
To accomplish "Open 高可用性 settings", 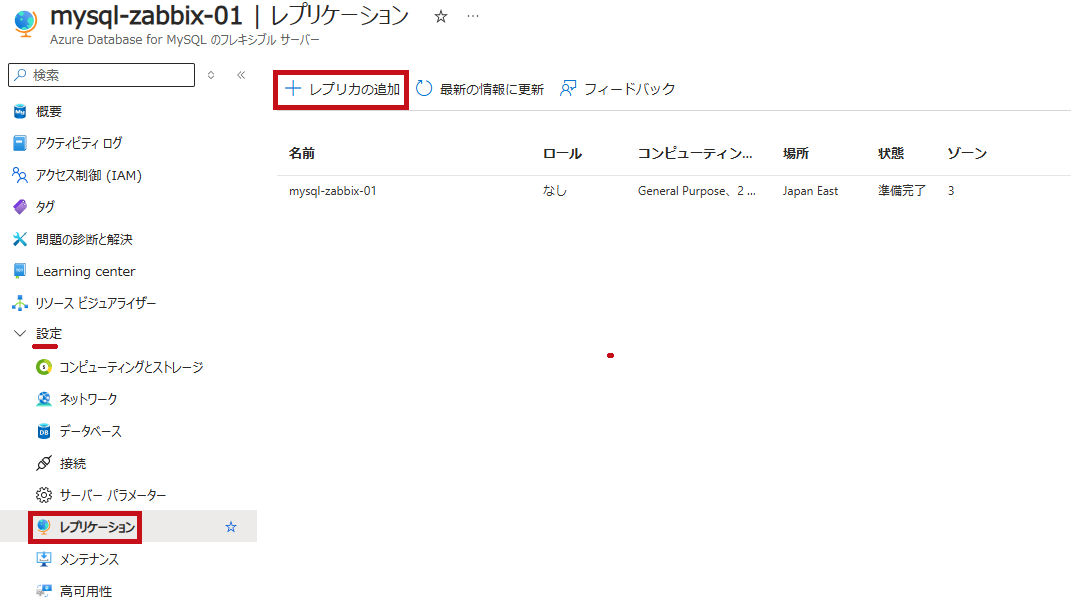I will tap(74, 591).
